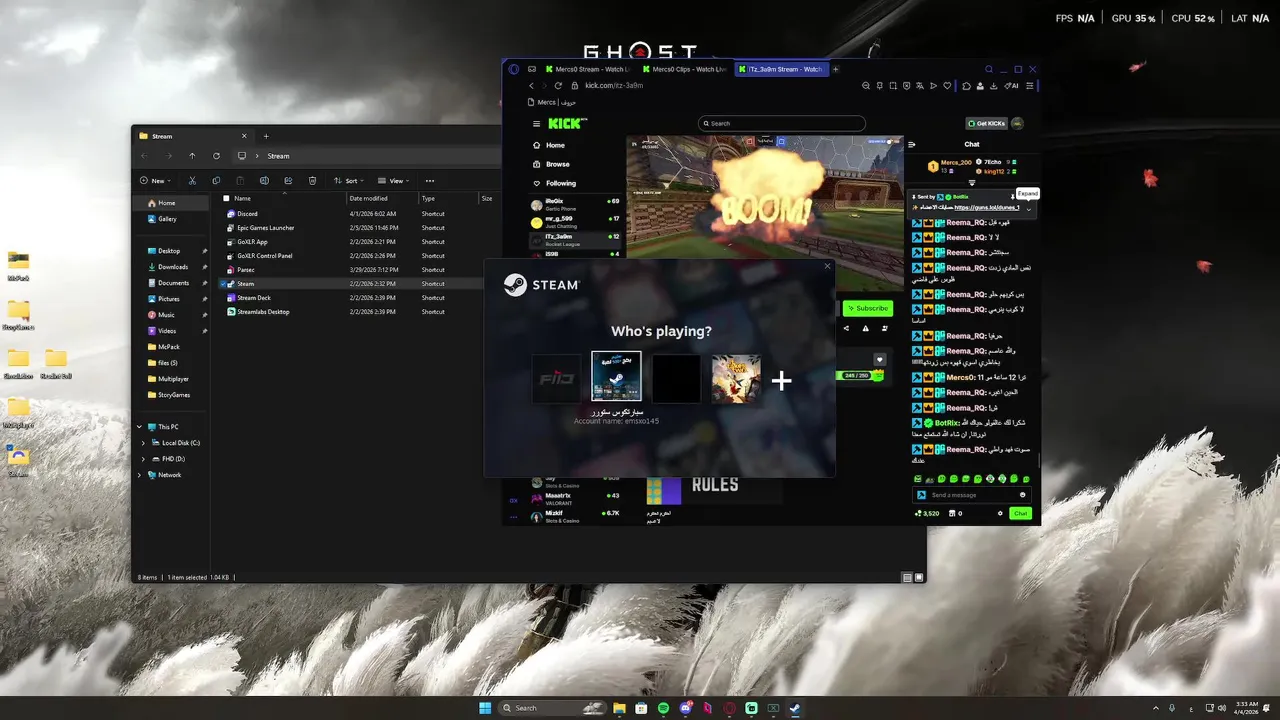Click browser back arrow in Kick window
Viewport: 1280px width, 720px height.
531,86
